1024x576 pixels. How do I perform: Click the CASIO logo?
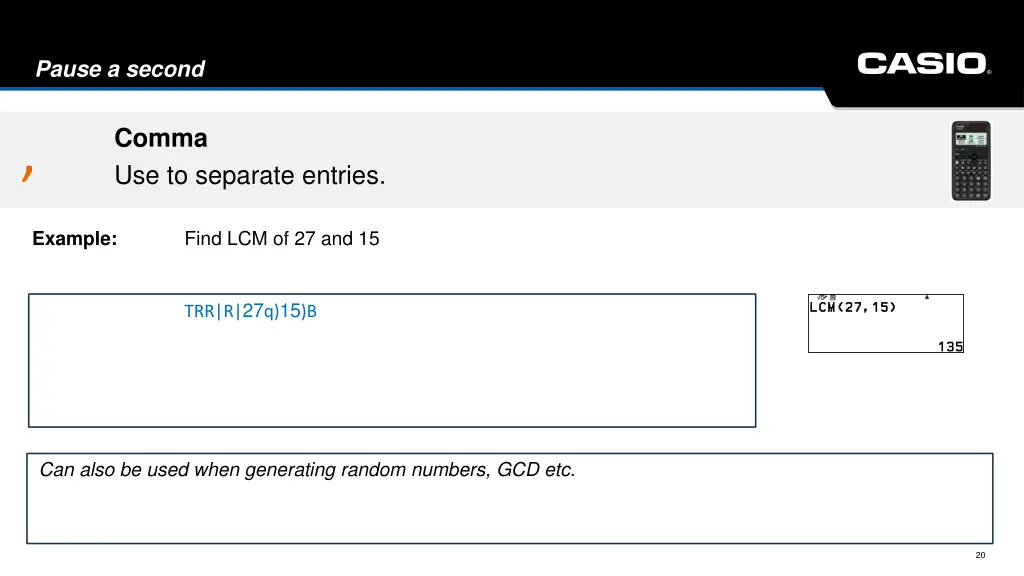923,63
